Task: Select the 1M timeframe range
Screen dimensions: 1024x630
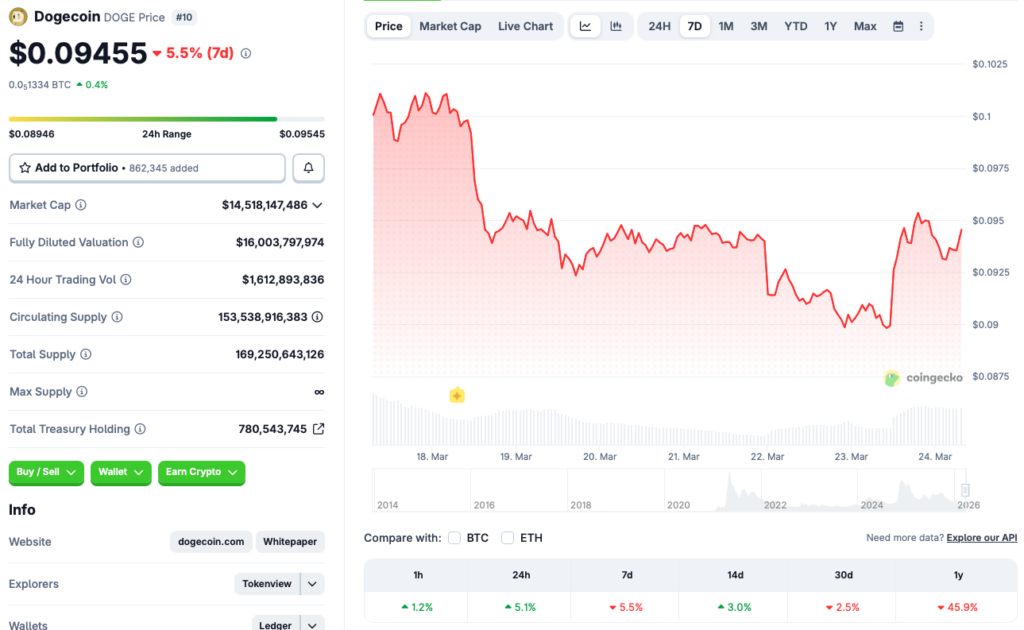Action: coord(726,26)
